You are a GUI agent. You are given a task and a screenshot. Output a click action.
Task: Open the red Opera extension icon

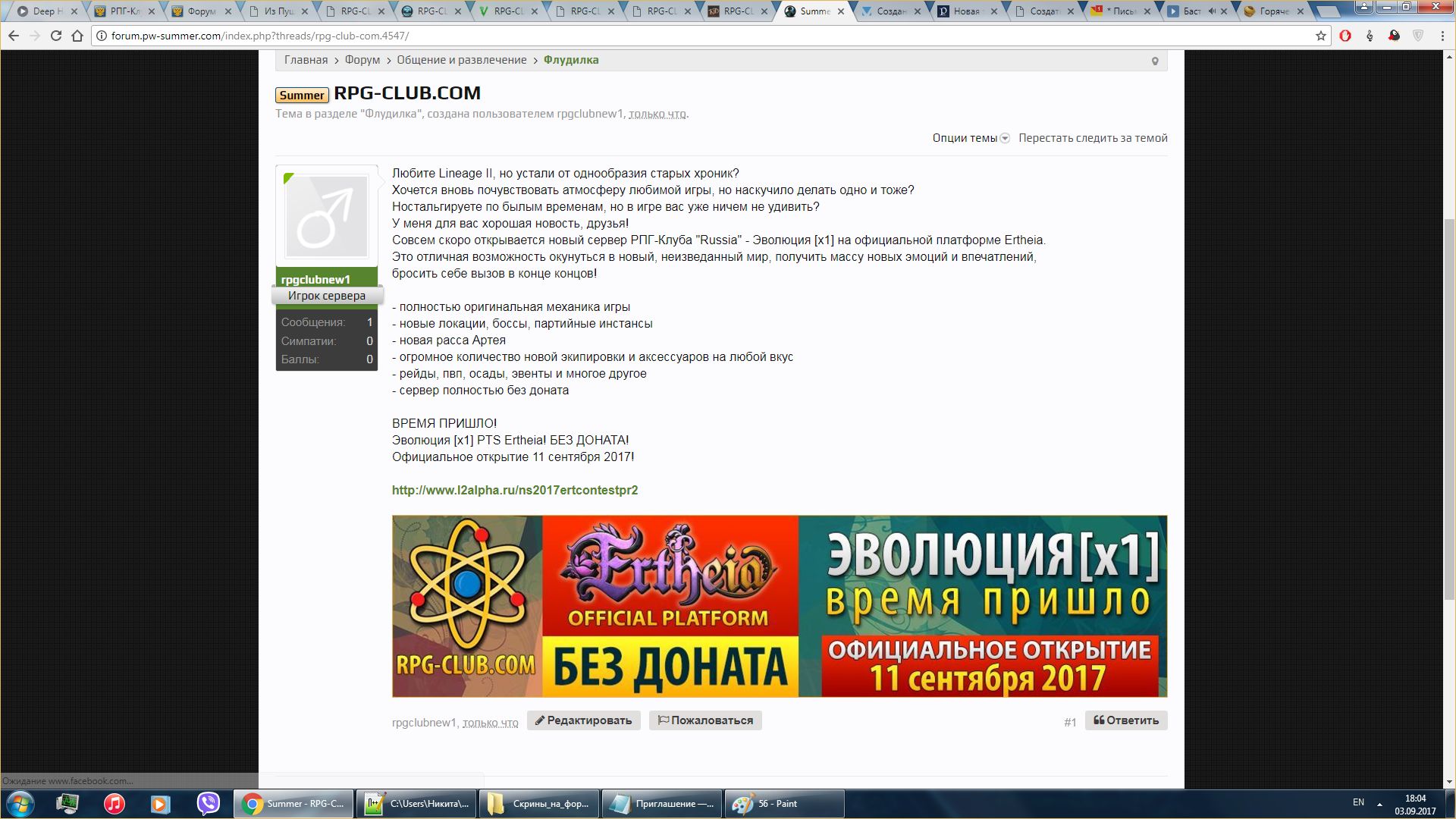pyautogui.click(x=1345, y=36)
